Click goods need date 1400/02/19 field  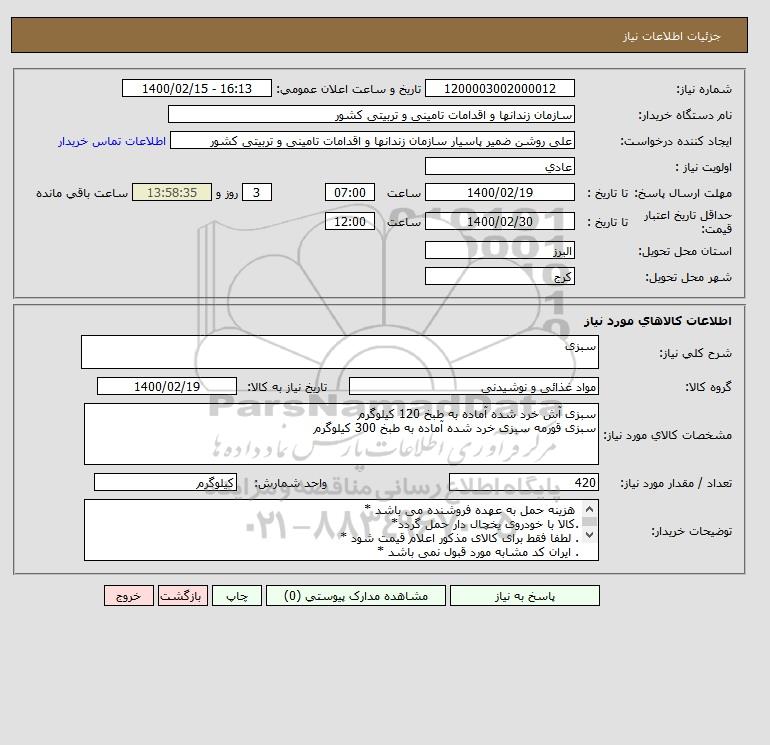point(167,386)
